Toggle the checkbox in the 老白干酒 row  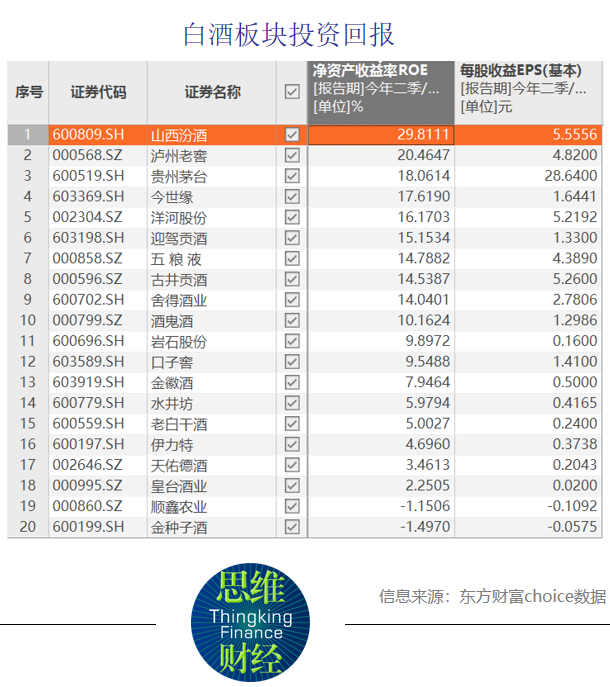292,423
